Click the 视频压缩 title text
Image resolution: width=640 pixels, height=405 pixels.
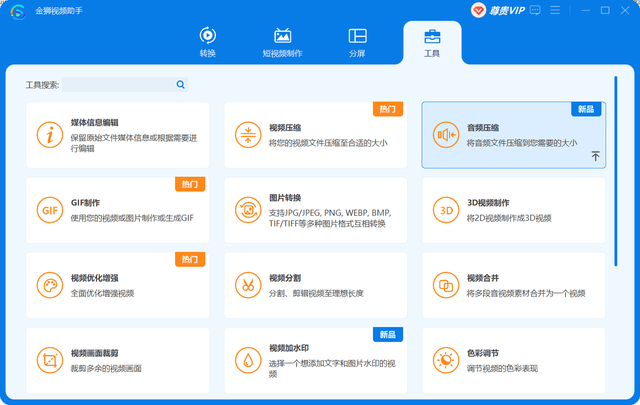[x=285, y=128]
